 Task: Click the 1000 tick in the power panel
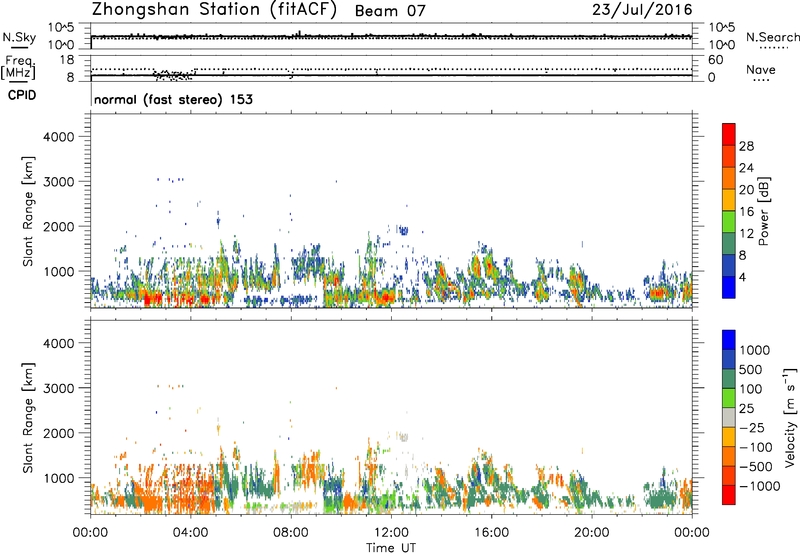(x=58, y=271)
